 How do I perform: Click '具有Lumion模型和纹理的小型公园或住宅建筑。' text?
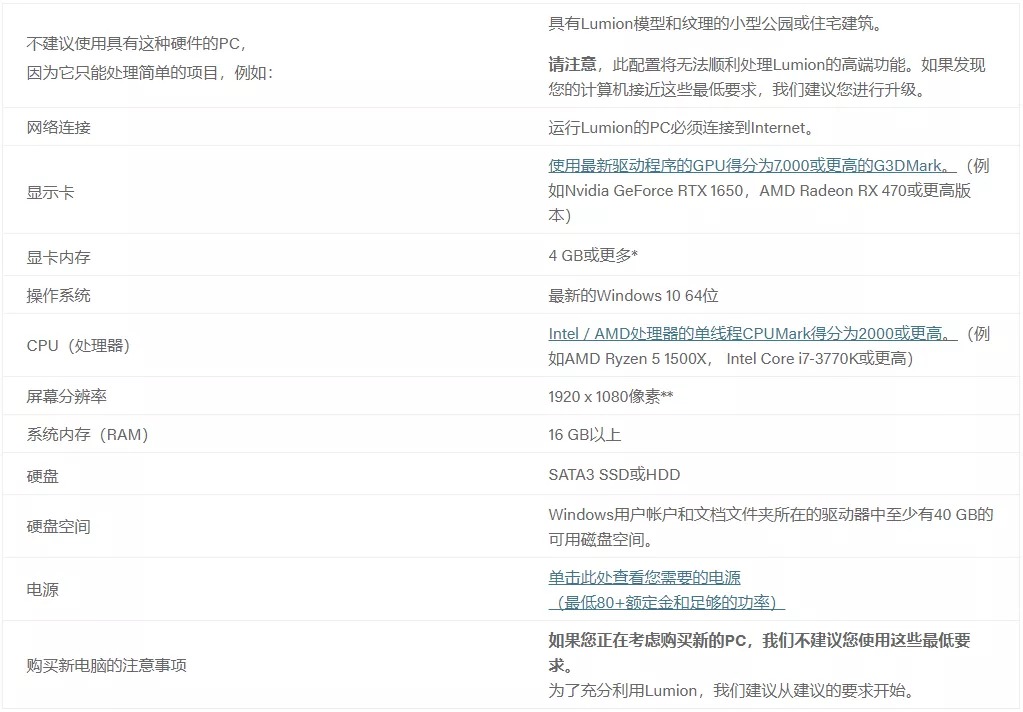click(716, 23)
